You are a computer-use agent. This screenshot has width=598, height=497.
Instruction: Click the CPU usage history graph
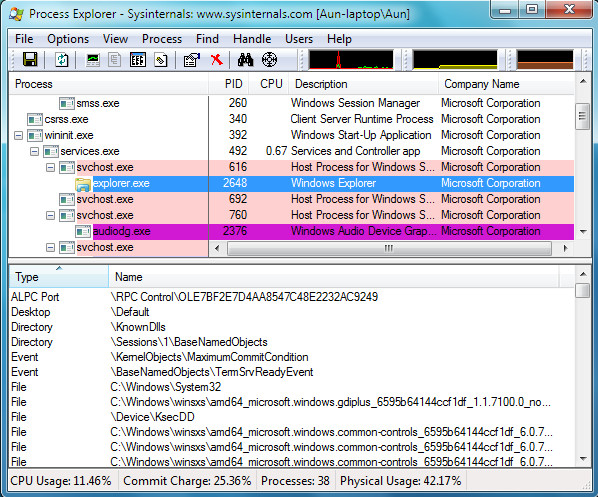point(351,60)
